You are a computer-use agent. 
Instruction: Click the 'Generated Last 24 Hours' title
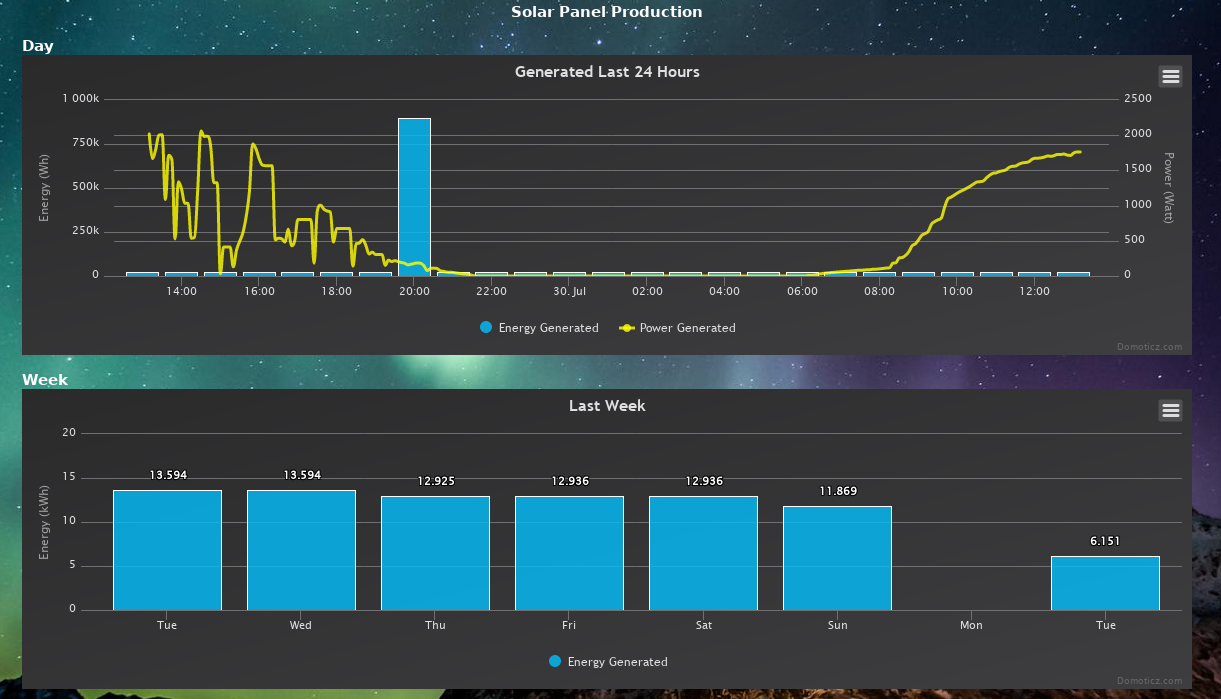(x=607, y=72)
